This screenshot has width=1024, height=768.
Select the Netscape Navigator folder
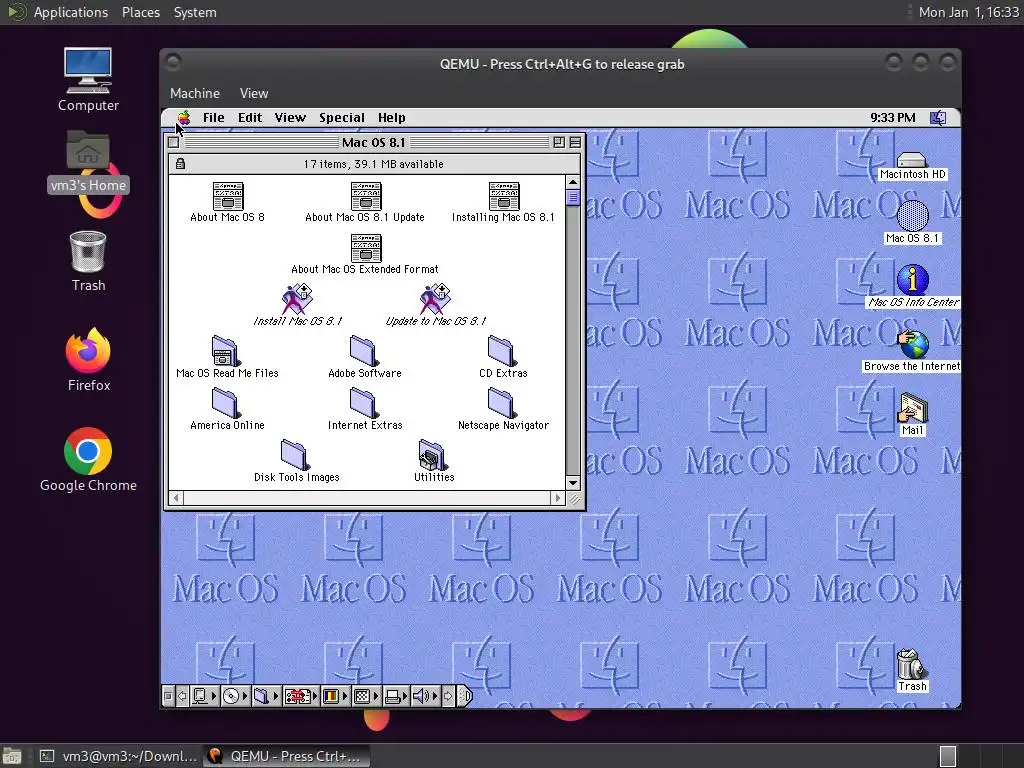(503, 409)
